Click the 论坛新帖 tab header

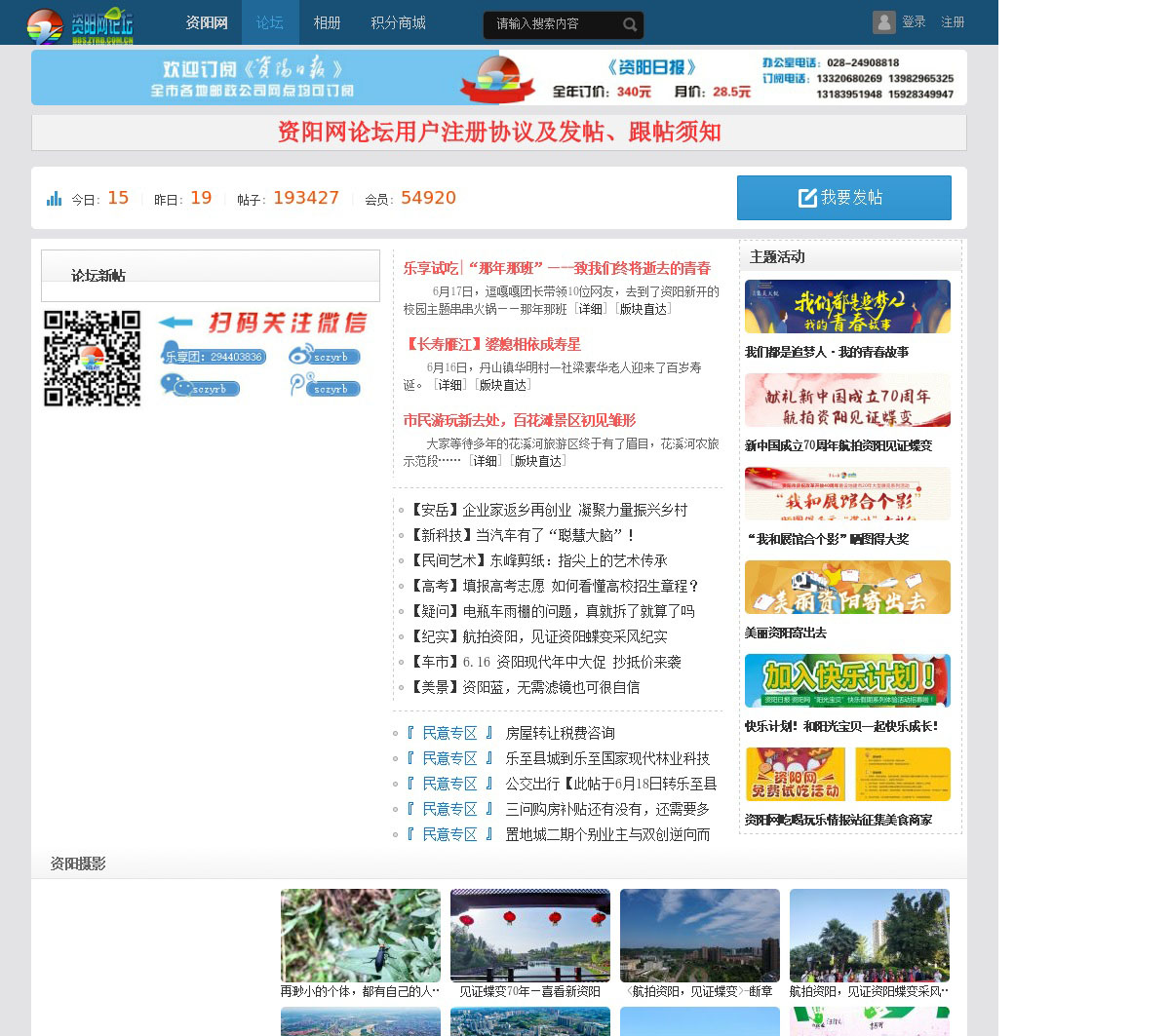[98, 275]
